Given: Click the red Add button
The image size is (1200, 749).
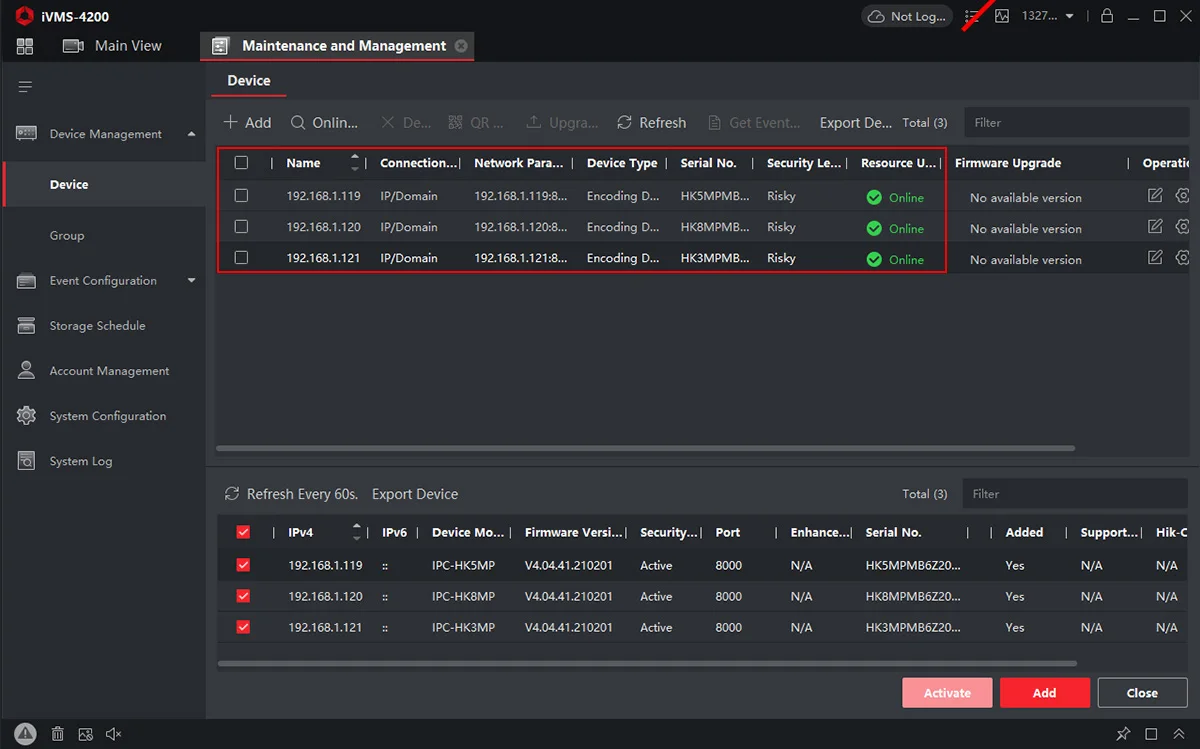Looking at the screenshot, I should 1044,693.
